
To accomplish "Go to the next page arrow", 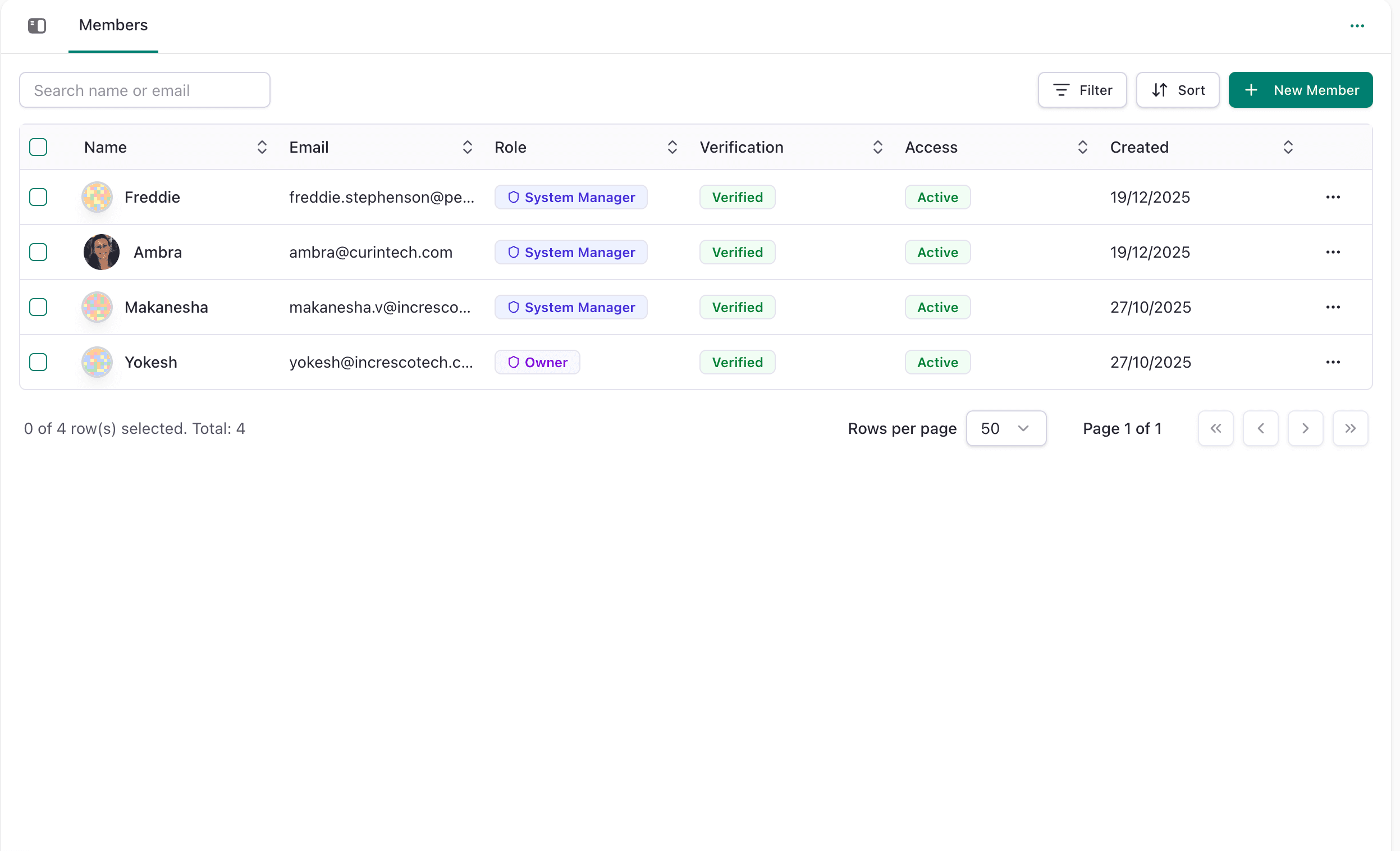I will (1305, 428).
